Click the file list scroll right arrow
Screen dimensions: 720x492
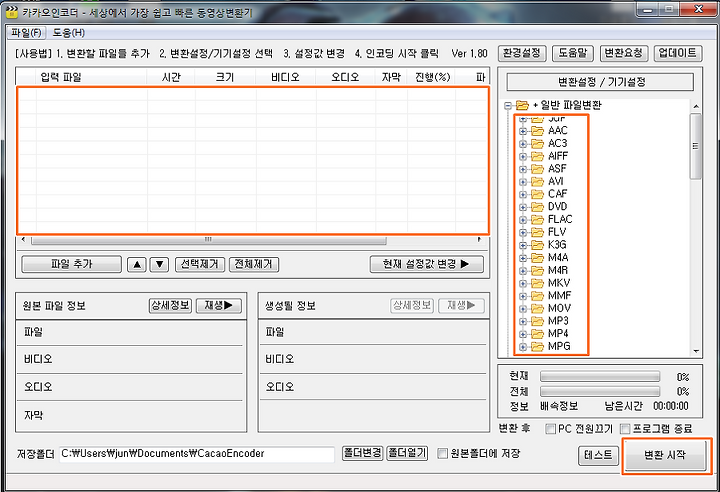(479, 240)
